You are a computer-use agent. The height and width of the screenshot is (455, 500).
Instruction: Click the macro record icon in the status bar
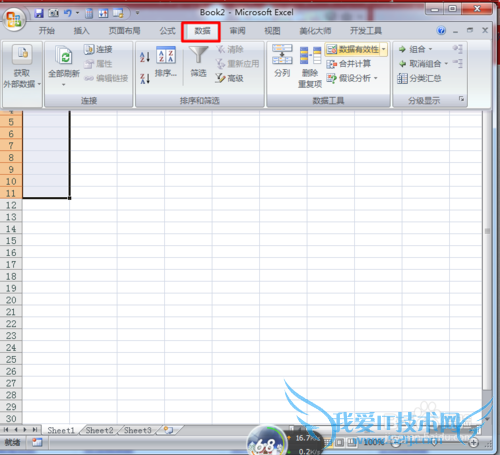(x=37, y=443)
